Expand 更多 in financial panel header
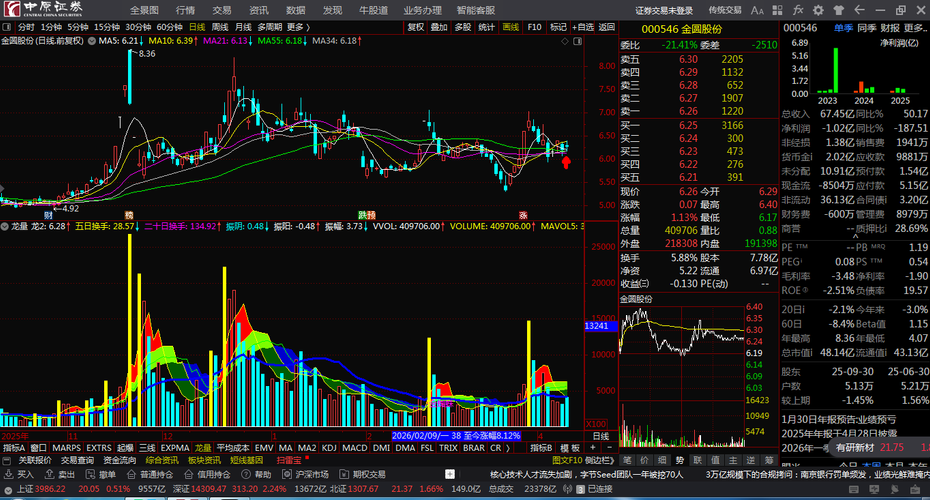930x500 pixels. pyautogui.click(x=915, y=28)
